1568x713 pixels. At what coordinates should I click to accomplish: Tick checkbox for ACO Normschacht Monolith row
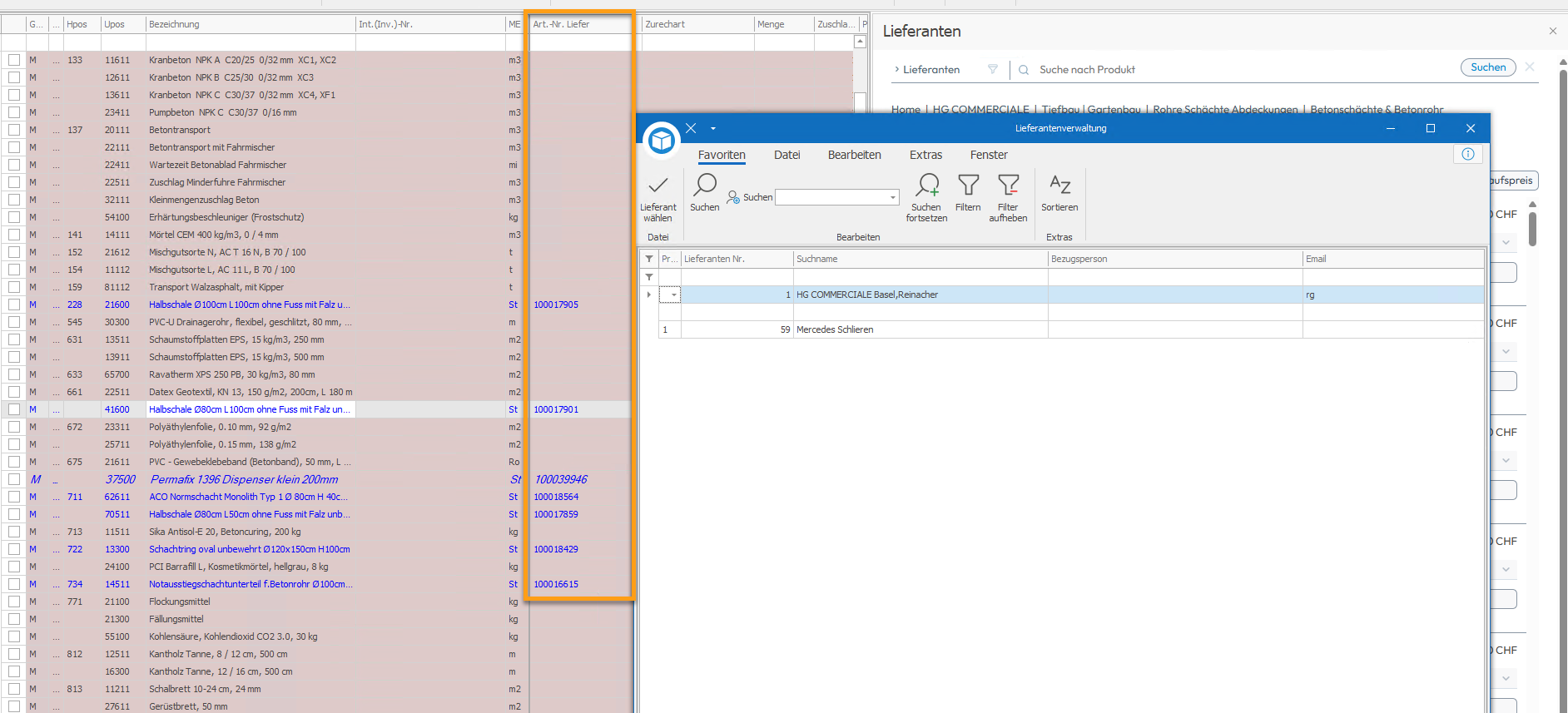click(x=14, y=497)
